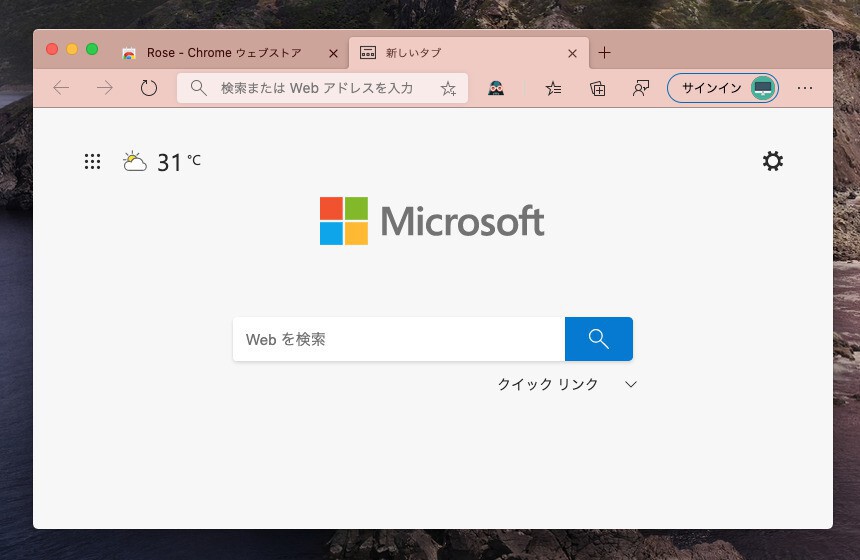This screenshot has width=860, height=560.
Task: Click the blue search magnifier button
Action: (598, 339)
